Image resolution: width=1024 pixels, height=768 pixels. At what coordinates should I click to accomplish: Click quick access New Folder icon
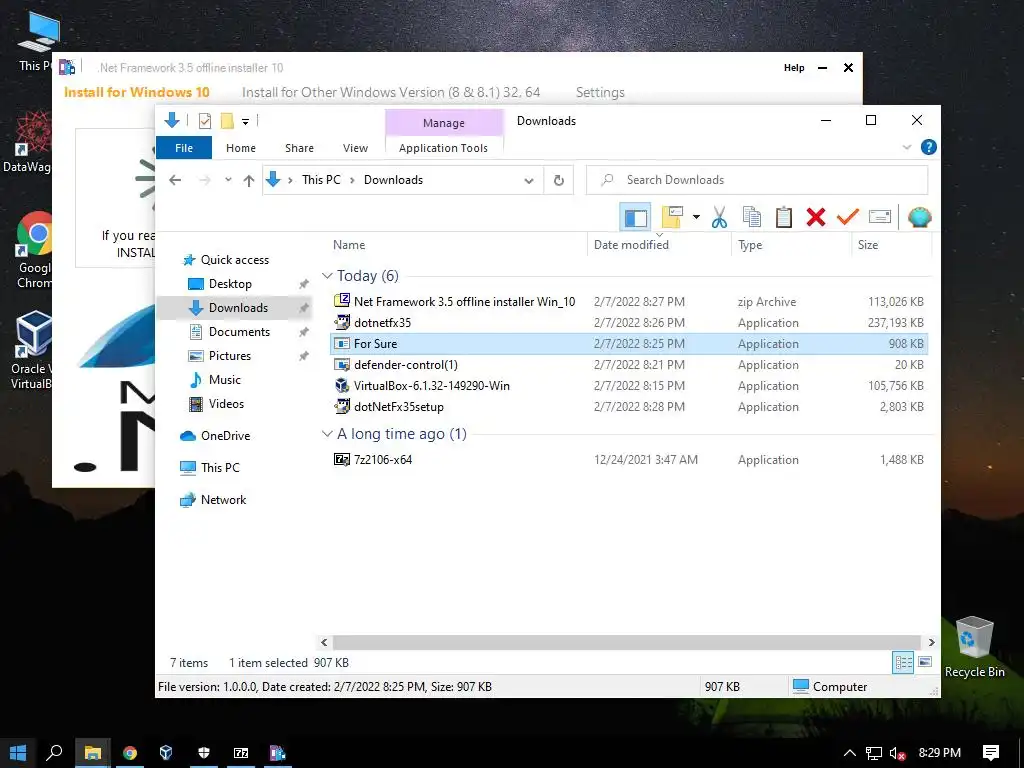227,121
